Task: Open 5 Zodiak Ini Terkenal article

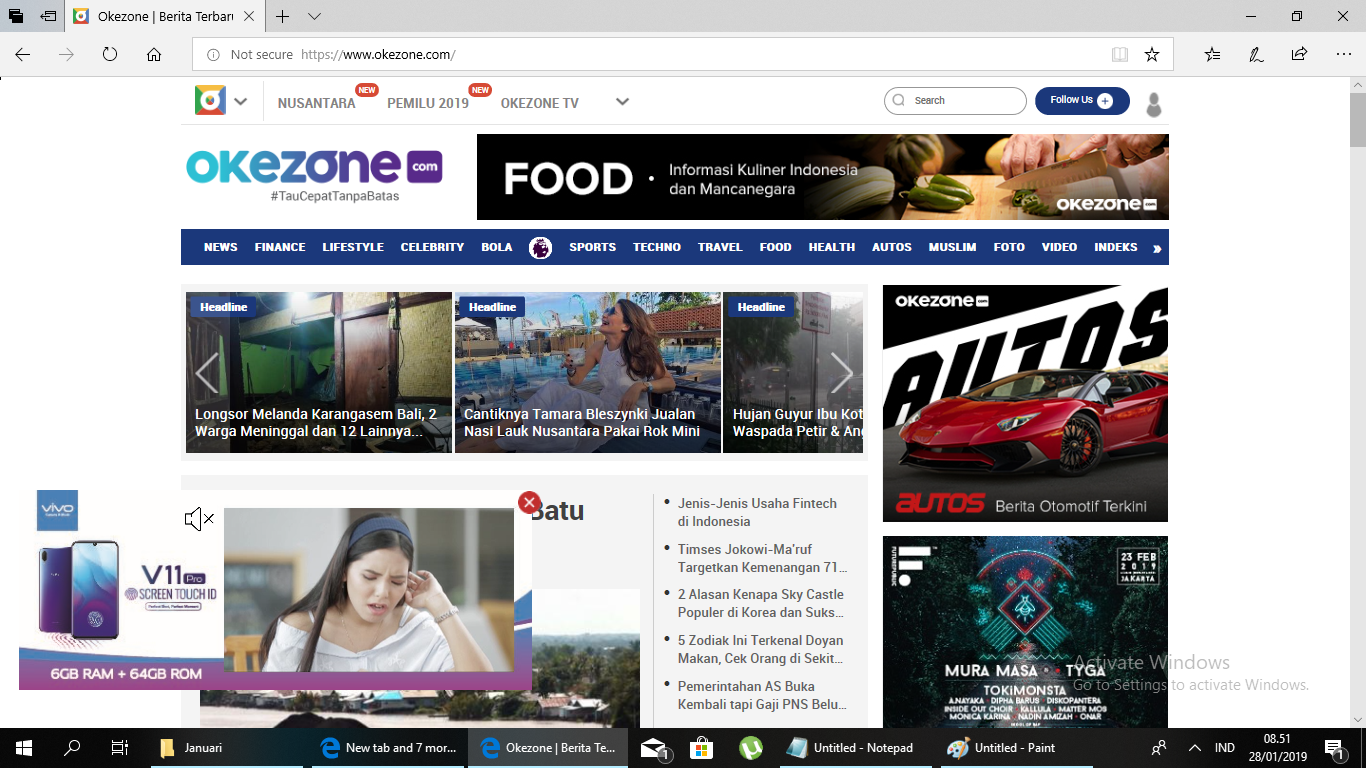Action: (x=761, y=649)
